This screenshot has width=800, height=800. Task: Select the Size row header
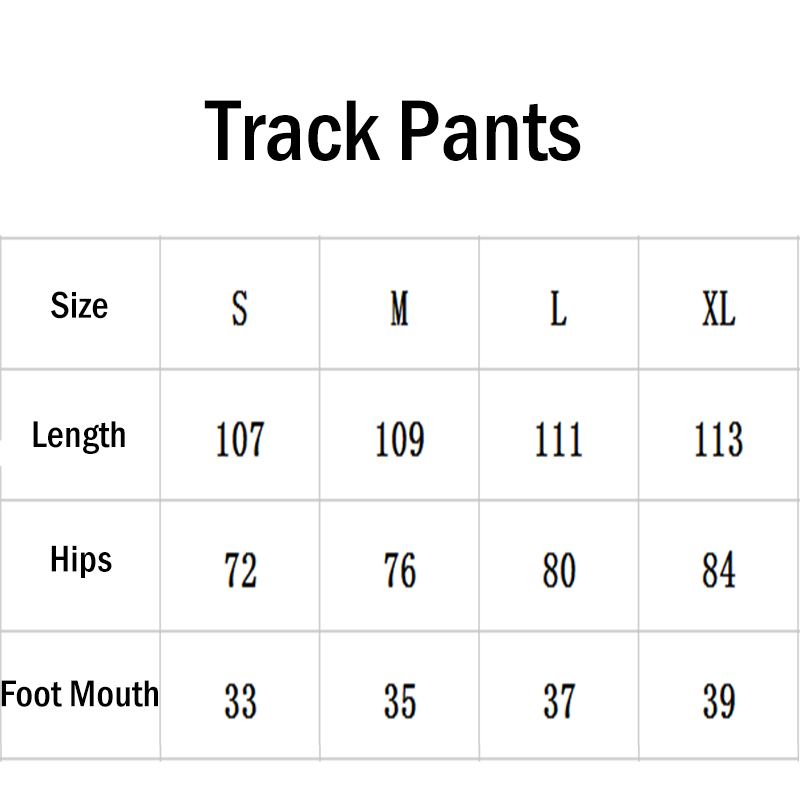coord(79,305)
